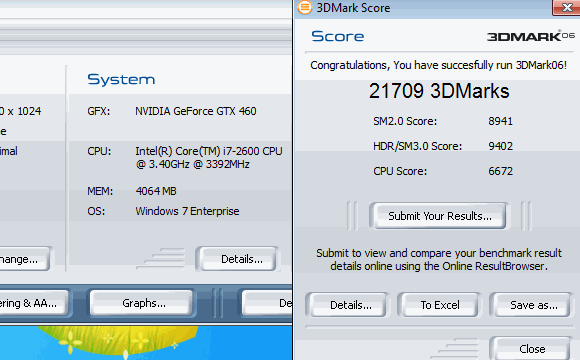The width and height of the screenshot is (580, 360).
Task: Click the CPU: label in System panel
Action: (99, 151)
